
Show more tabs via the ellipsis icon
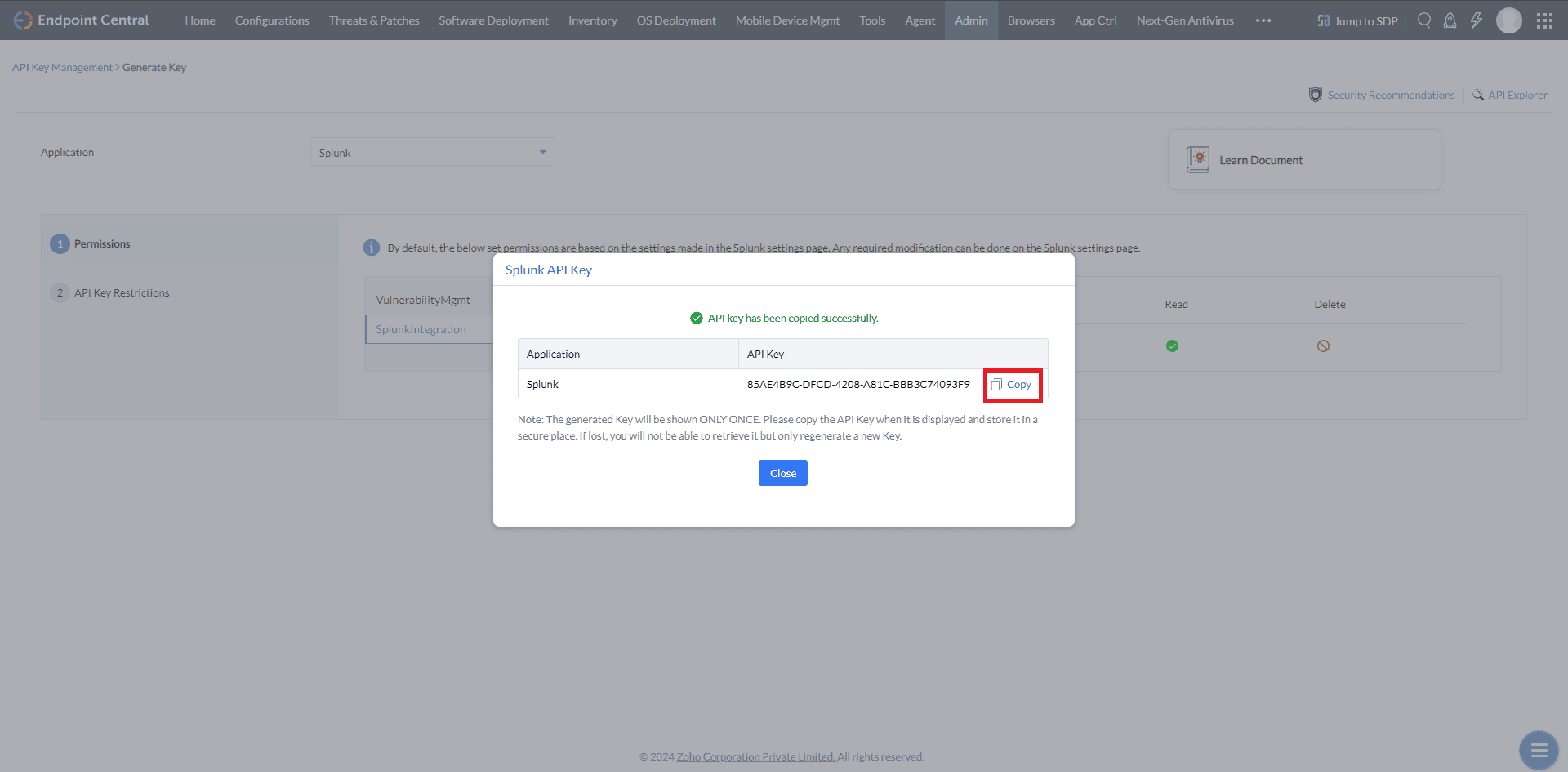1263,20
